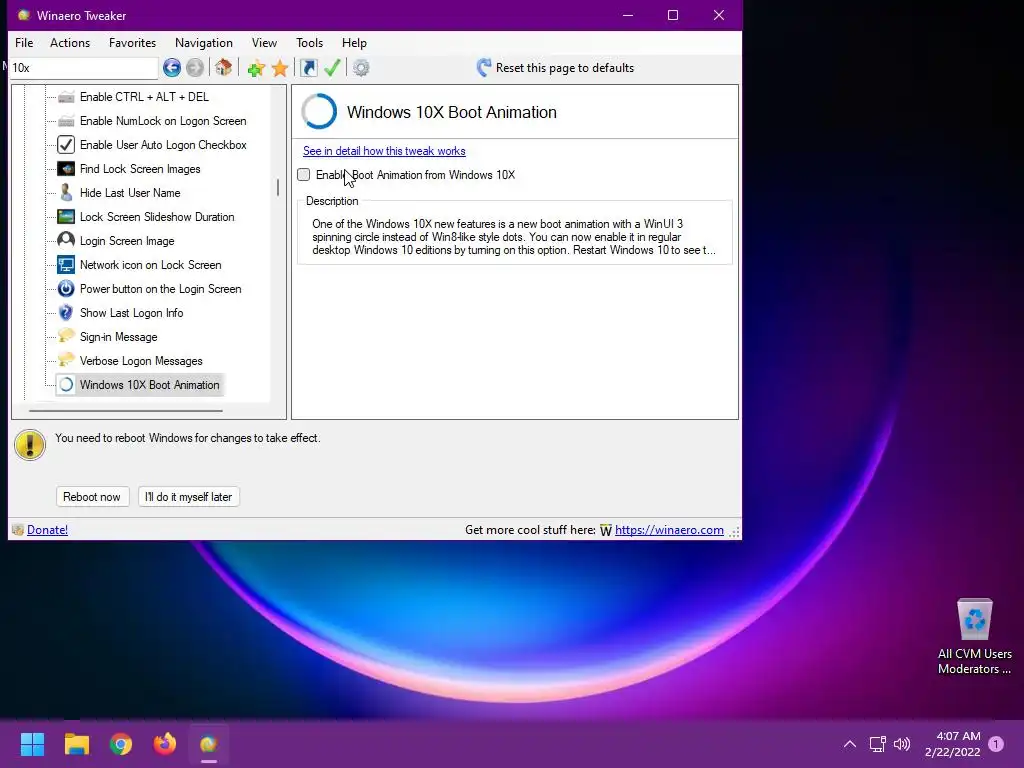The height and width of the screenshot is (768, 1024).
Task: Launch Firefox from the taskbar
Action: [x=165, y=744]
